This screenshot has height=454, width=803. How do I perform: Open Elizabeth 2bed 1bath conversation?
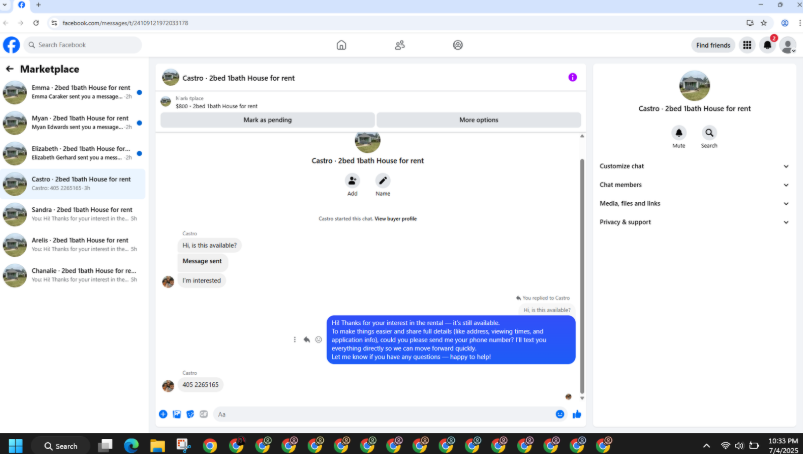[x=73, y=154]
